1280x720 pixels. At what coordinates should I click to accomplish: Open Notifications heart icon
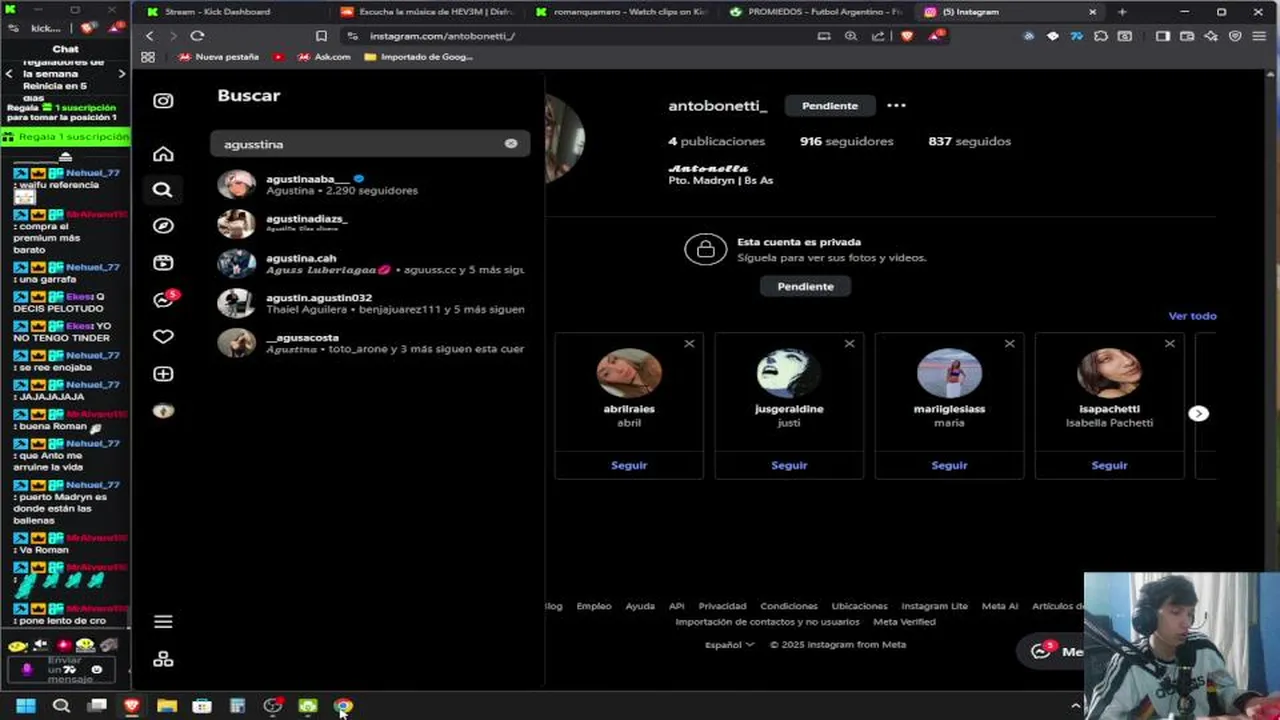(x=163, y=337)
